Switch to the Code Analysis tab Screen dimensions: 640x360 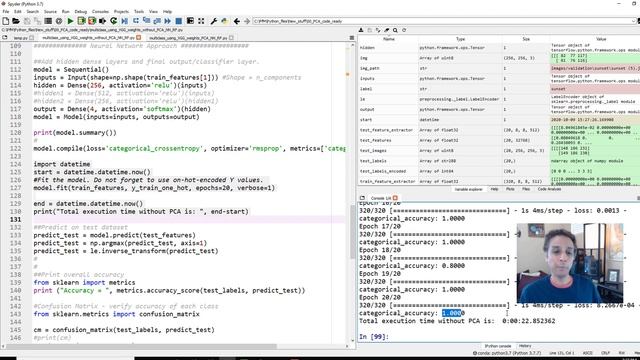tap(549, 189)
